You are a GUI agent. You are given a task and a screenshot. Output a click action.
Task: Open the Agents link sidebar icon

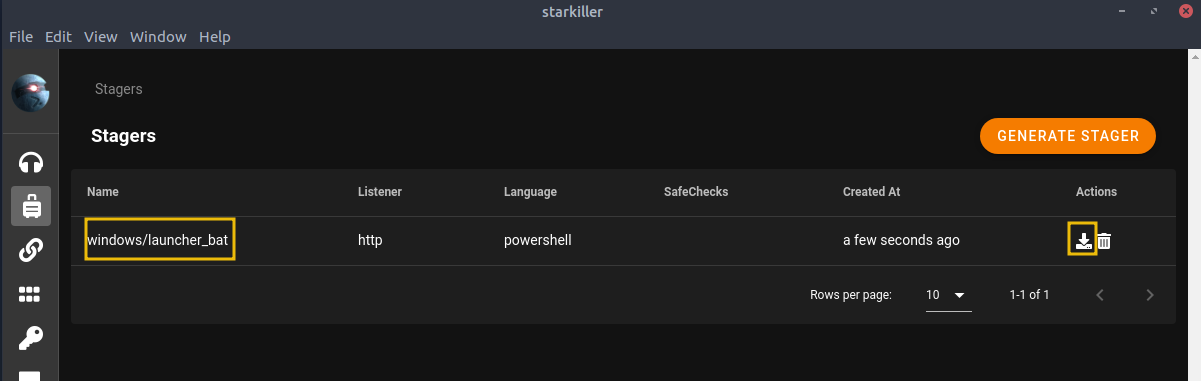click(30, 250)
